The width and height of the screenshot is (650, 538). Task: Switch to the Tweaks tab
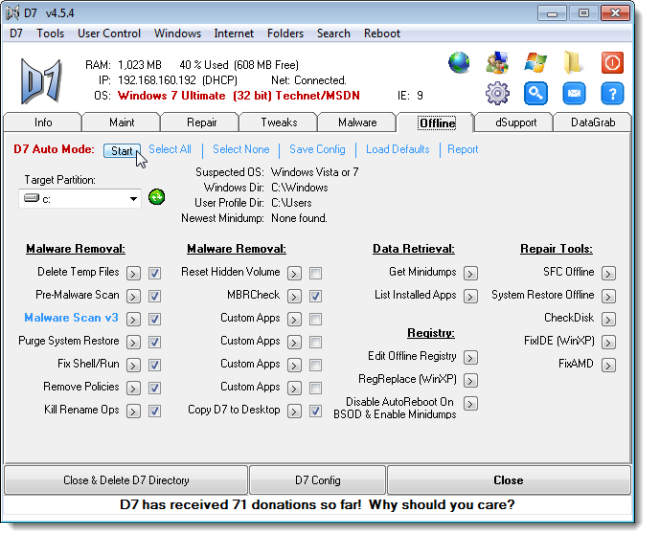tap(279, 123)
